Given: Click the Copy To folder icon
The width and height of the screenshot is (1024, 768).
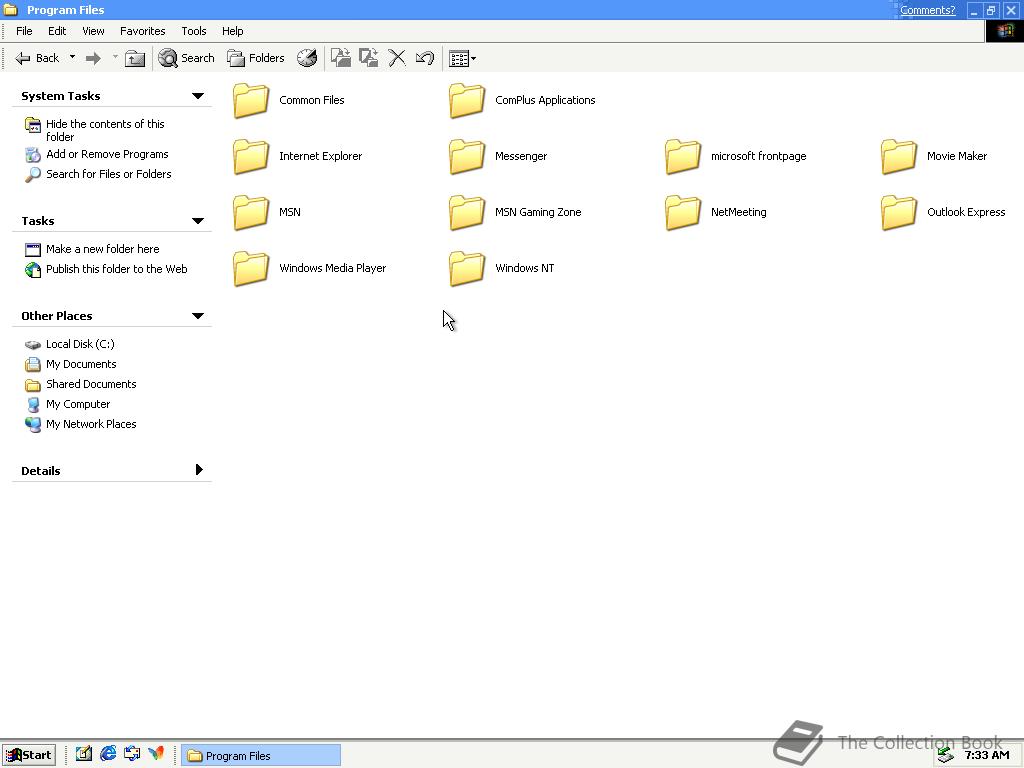Looking at the screenshot, I should (x=369, y=58).
